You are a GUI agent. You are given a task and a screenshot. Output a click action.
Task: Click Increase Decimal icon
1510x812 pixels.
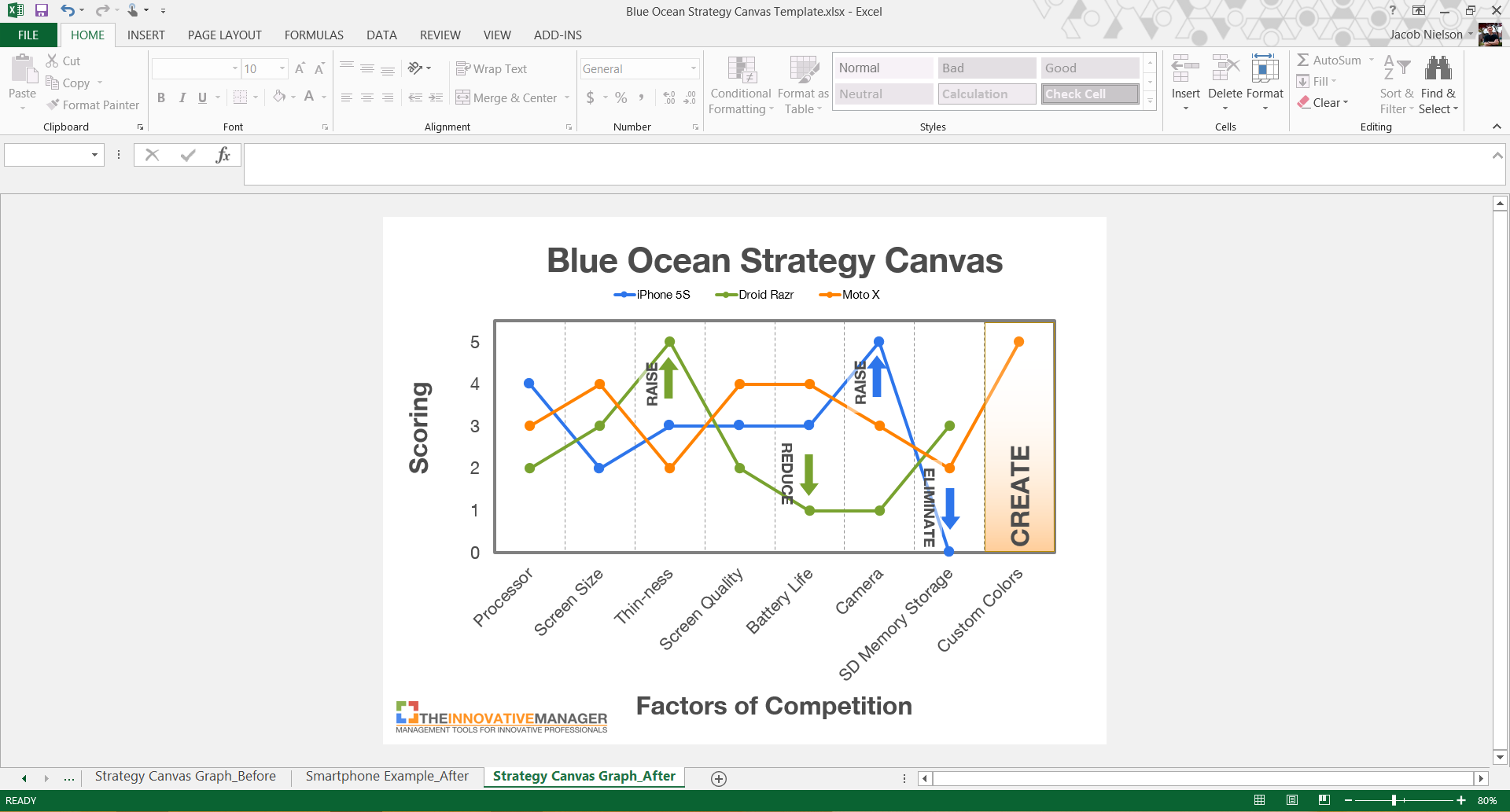point(669,97)
